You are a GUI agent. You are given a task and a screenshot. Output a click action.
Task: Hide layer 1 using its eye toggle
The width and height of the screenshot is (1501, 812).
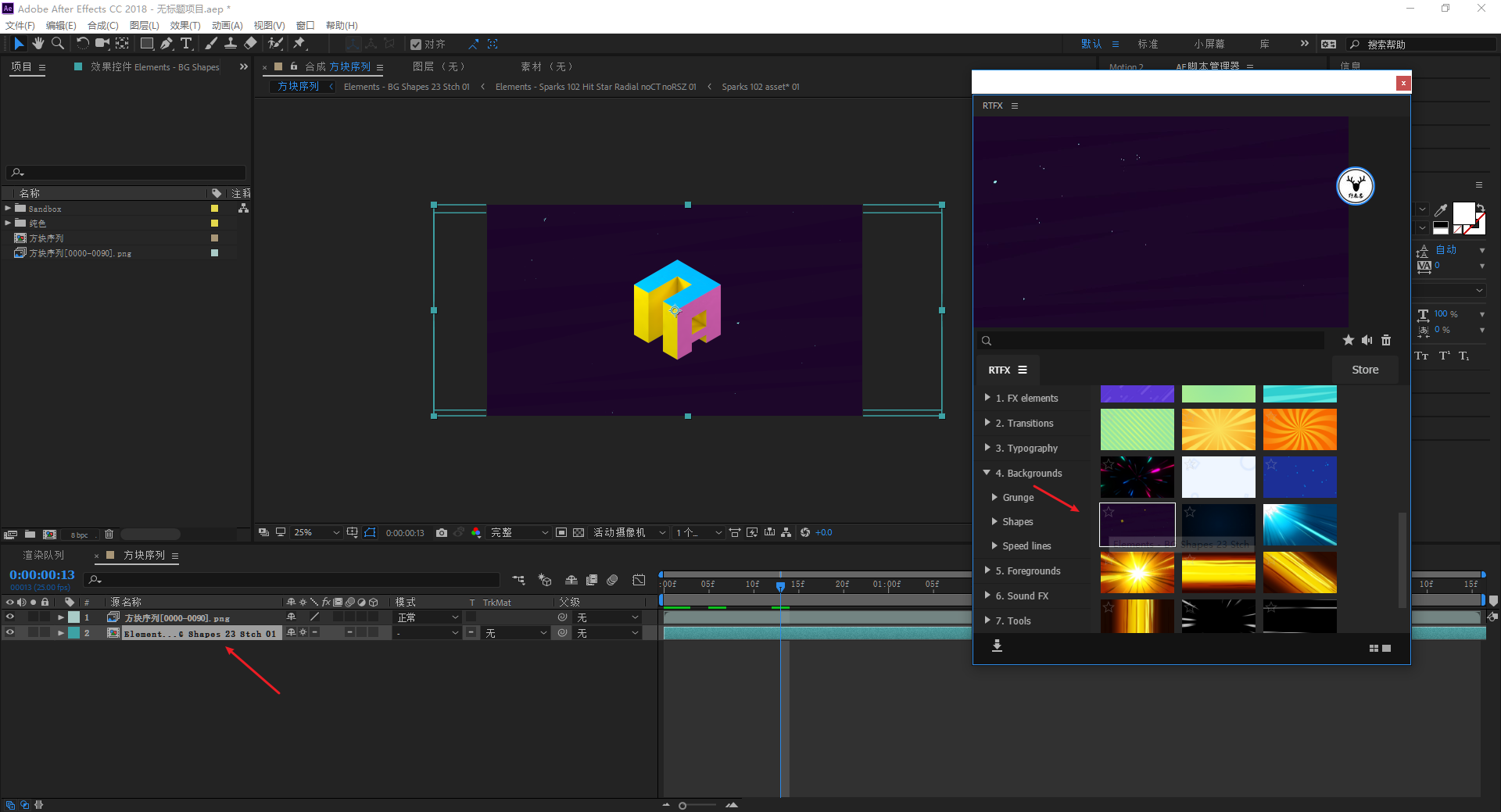click(10, 617)
